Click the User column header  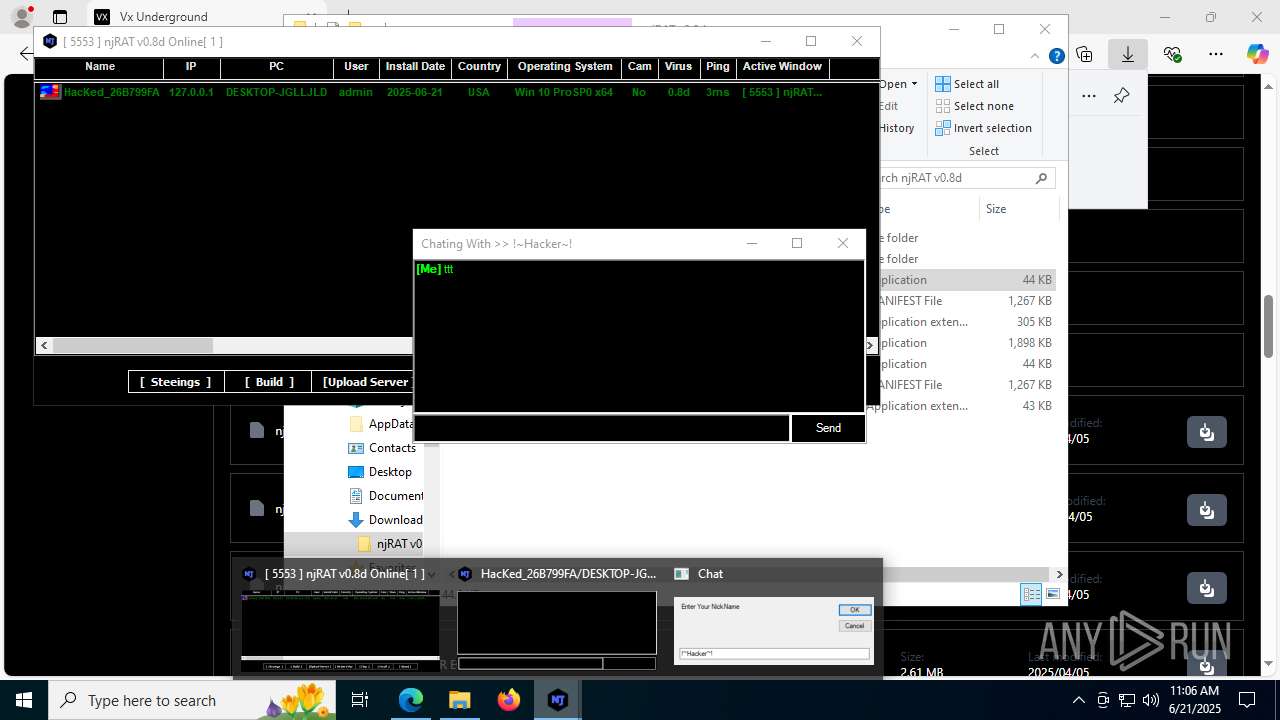[x=356, y=67]
